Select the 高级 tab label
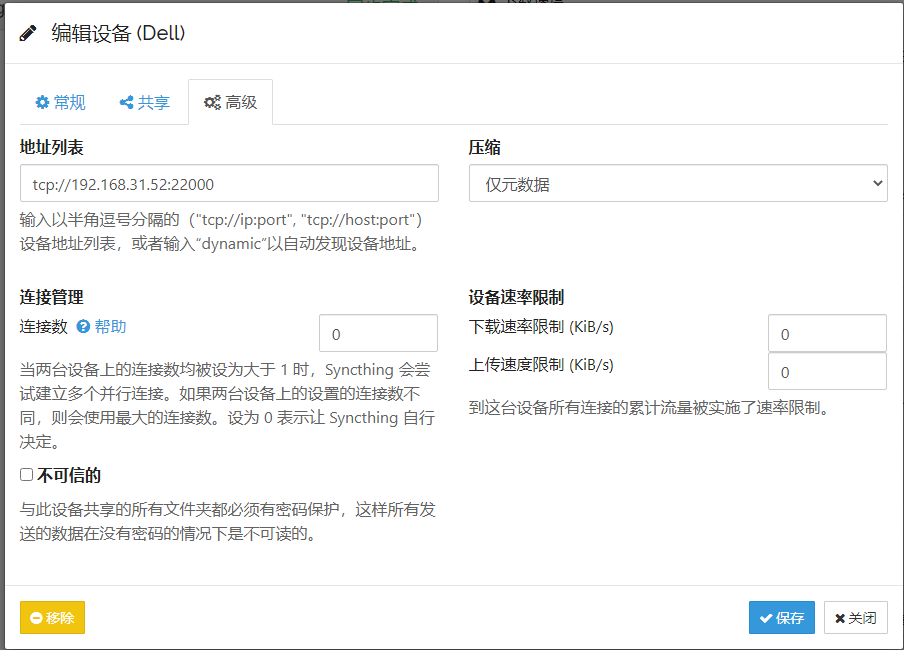904x650 pixels. click(x=241, y=103)
